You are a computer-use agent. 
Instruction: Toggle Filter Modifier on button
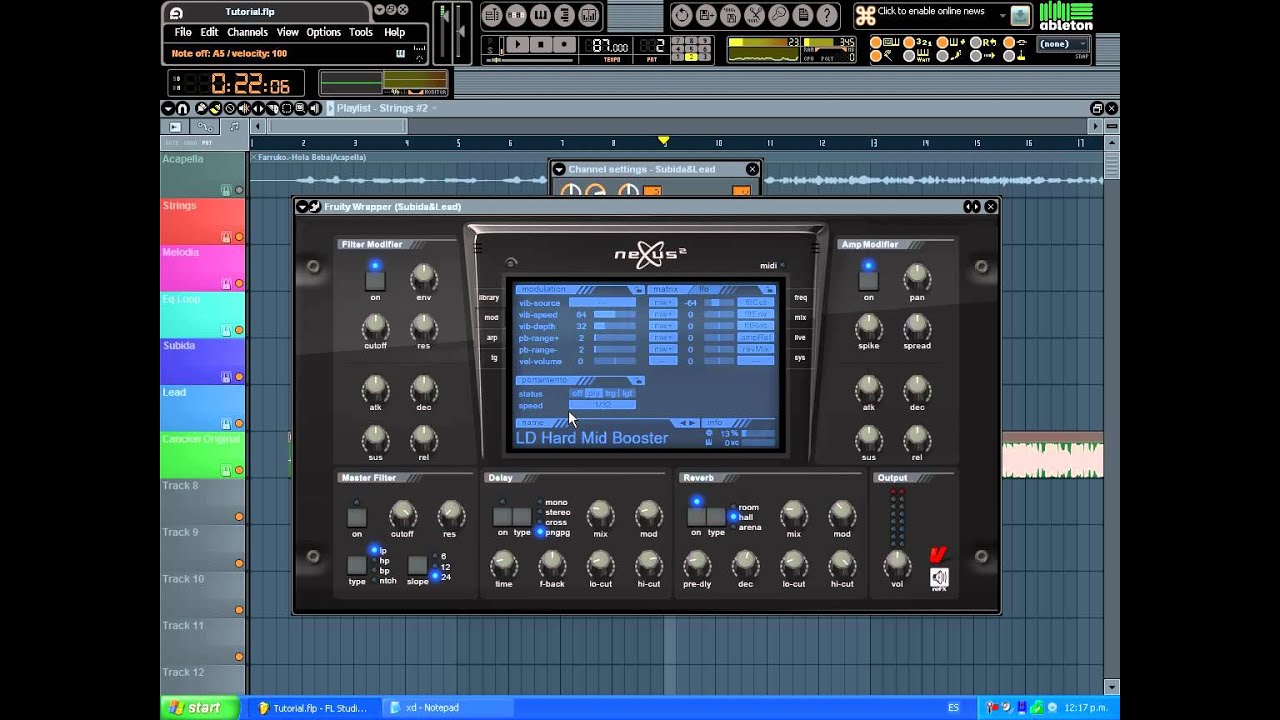[x=375, y=281]
